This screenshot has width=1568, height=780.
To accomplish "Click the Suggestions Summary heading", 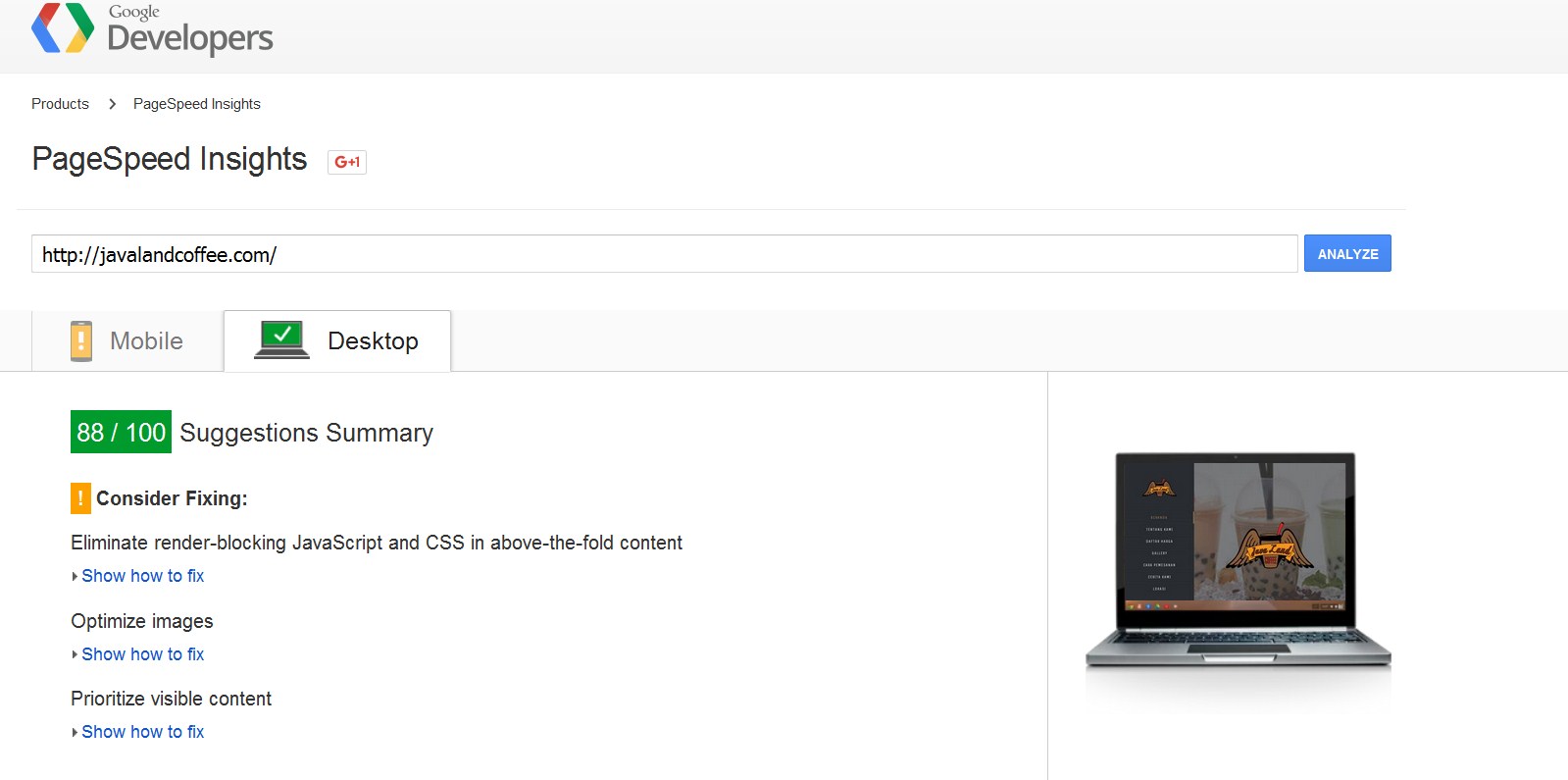I will [306, 433].
